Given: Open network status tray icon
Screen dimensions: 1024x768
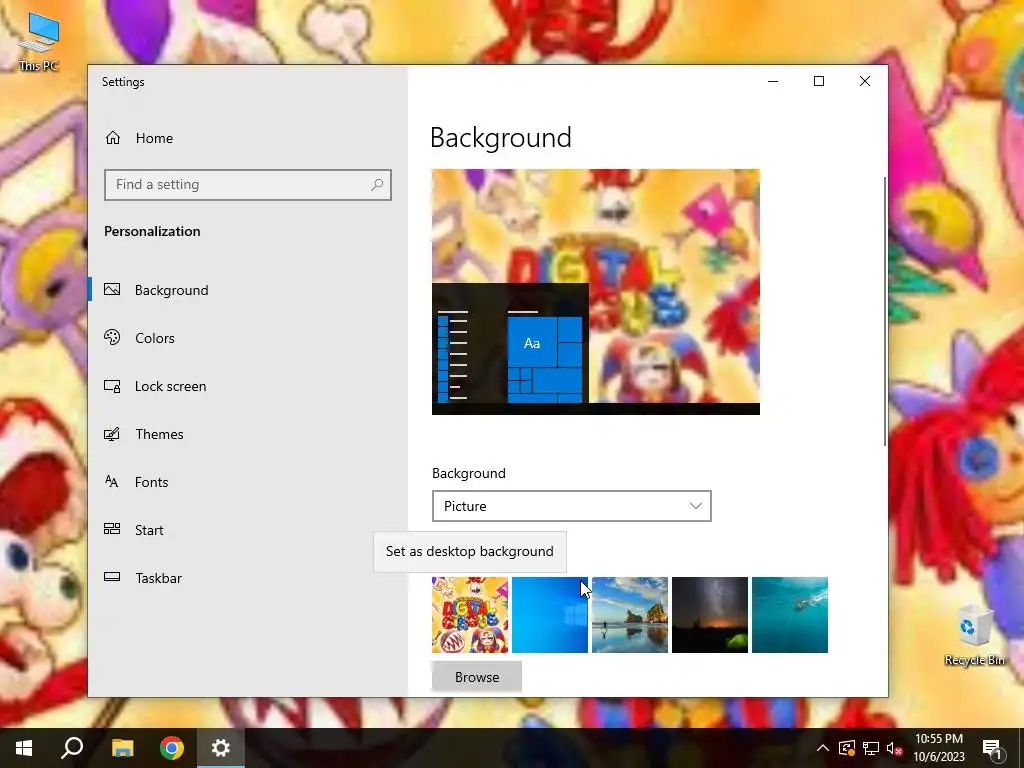Looking at the screenshot, I should tap(871, 748).
